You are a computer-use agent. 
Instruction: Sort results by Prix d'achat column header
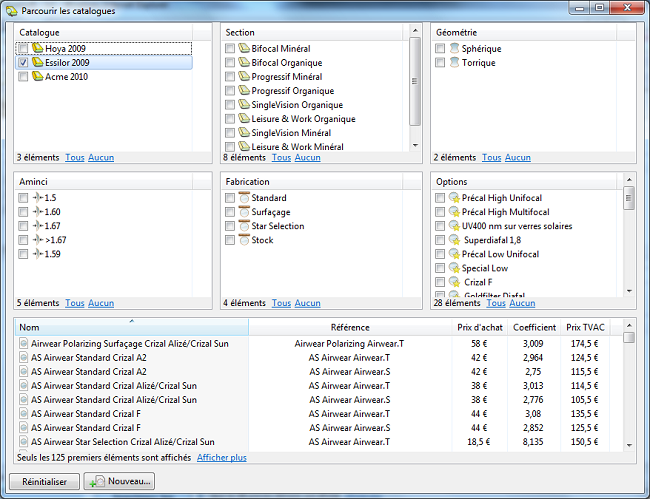click(x=480, y=327)
